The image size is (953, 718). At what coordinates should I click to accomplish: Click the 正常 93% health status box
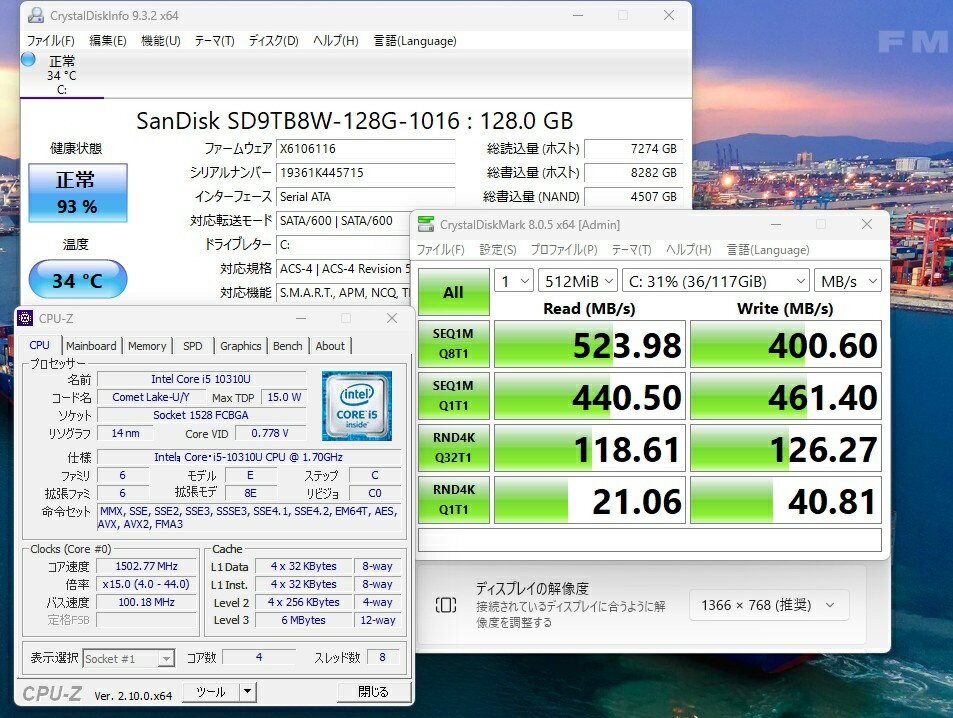tap(77, 193)
